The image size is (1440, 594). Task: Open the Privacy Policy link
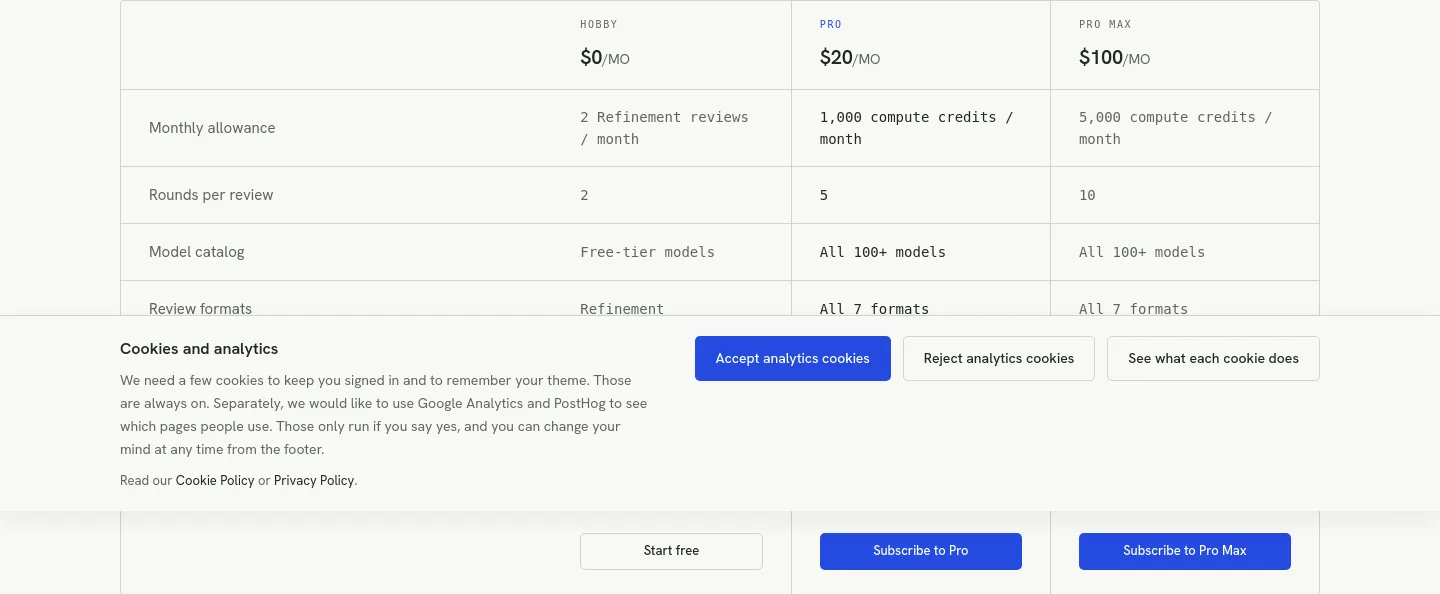pyautogui.click(x=314, y=480)
